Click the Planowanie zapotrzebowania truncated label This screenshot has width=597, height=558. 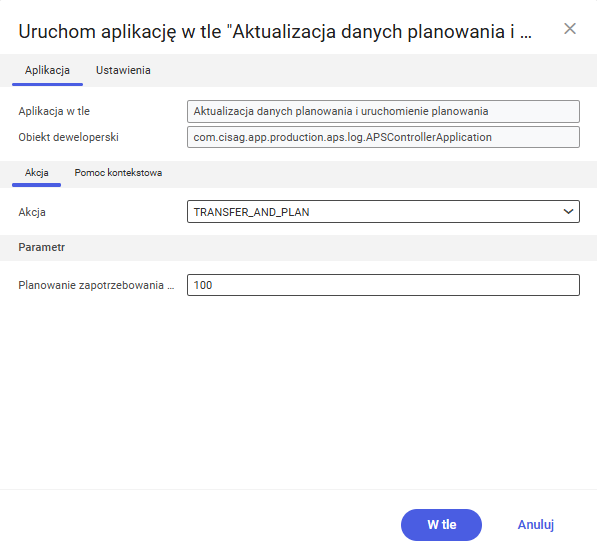coord(96,285)
